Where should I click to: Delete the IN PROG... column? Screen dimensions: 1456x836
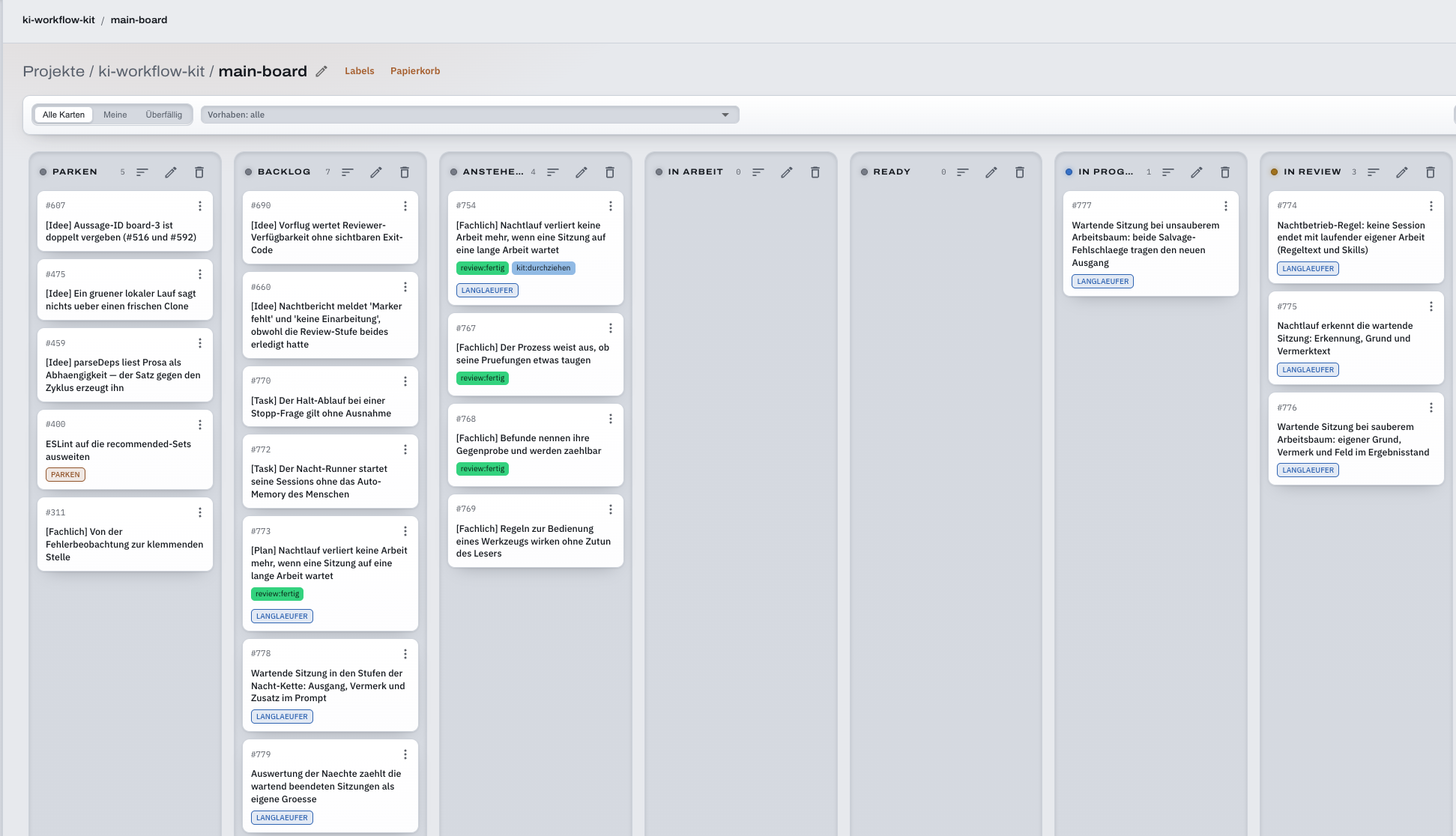[1225, 172]
